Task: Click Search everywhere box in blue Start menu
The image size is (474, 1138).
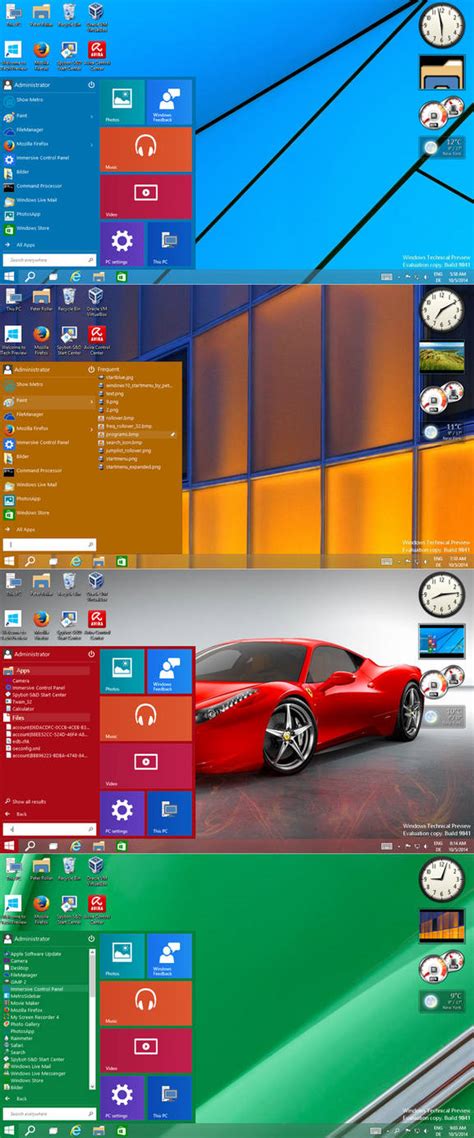Action: click(49, 259)
